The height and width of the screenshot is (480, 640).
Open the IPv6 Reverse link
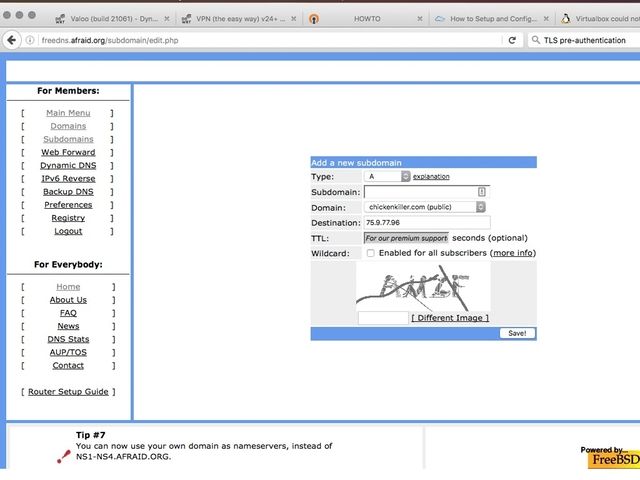68,178
